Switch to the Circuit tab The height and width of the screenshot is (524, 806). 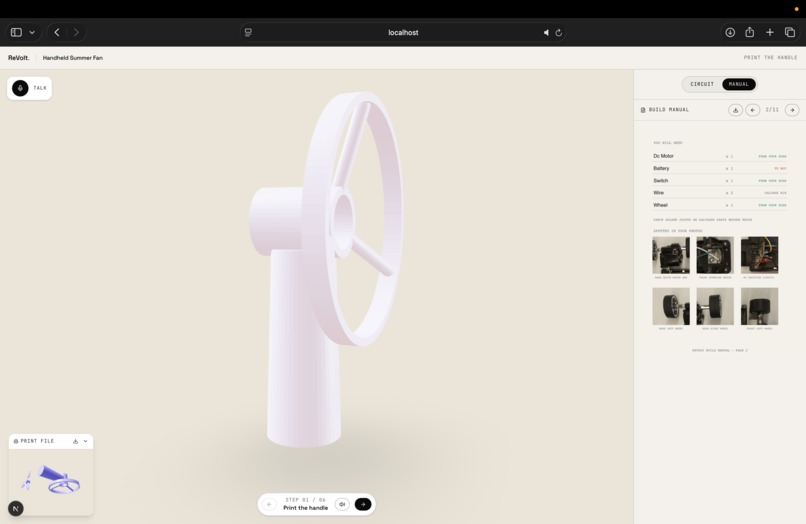[702, 84]
